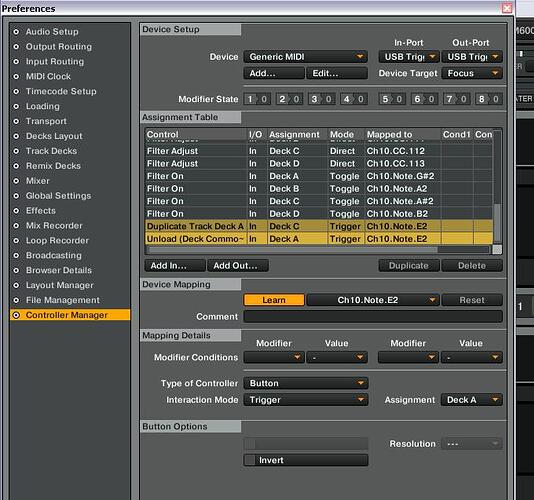Go to MIDI Clock settings
Viewport: 534px width, 500px height.
point(48,76)
